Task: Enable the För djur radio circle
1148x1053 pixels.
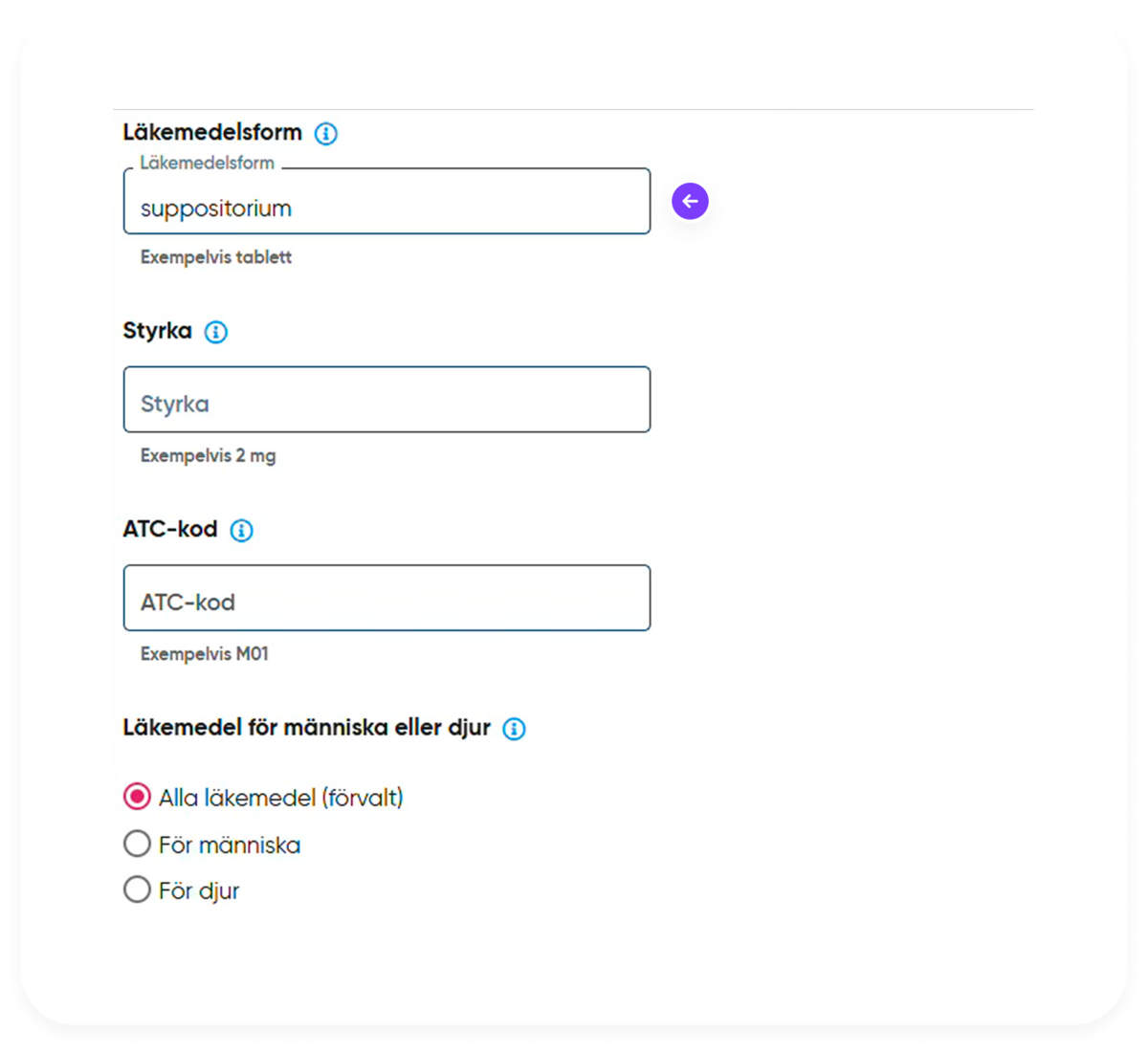Action: point(138,889)
